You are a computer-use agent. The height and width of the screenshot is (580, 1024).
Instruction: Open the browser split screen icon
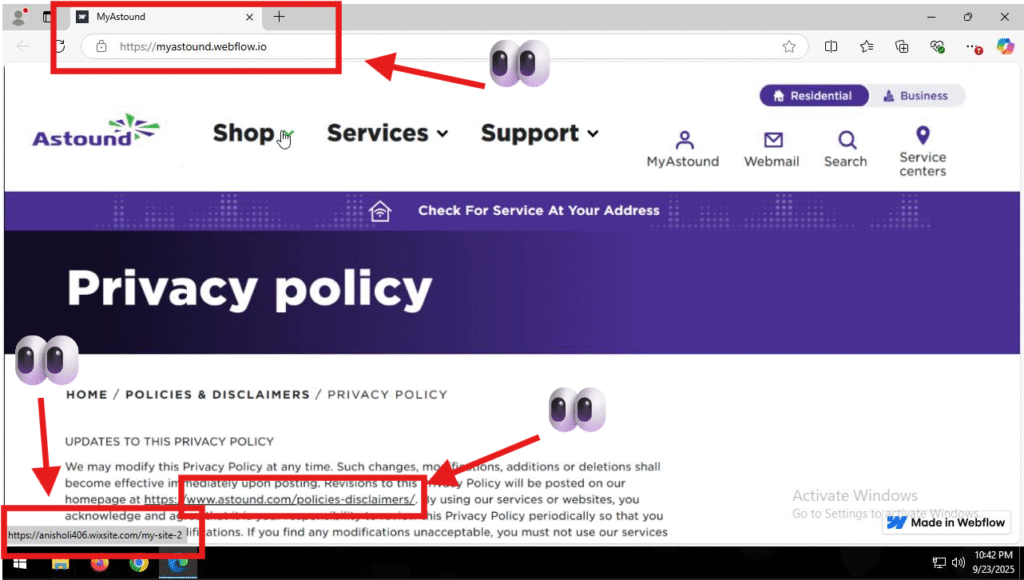(831, 46)
